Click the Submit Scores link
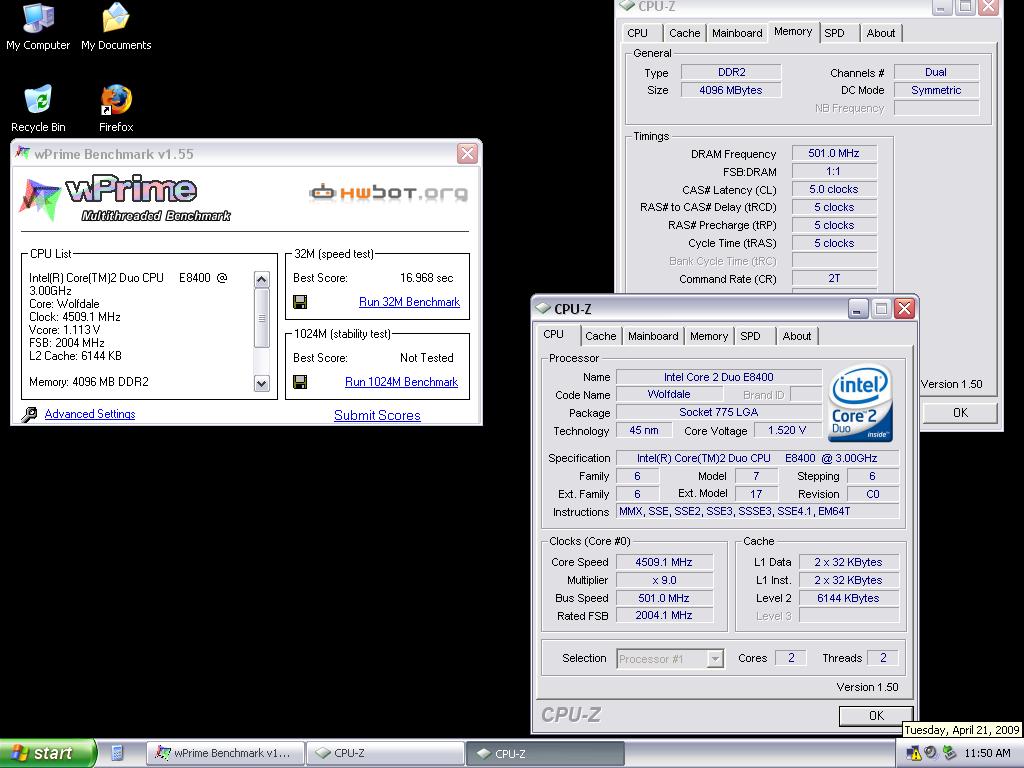The width and height of the screenshot is (1024, 768). 377,415
